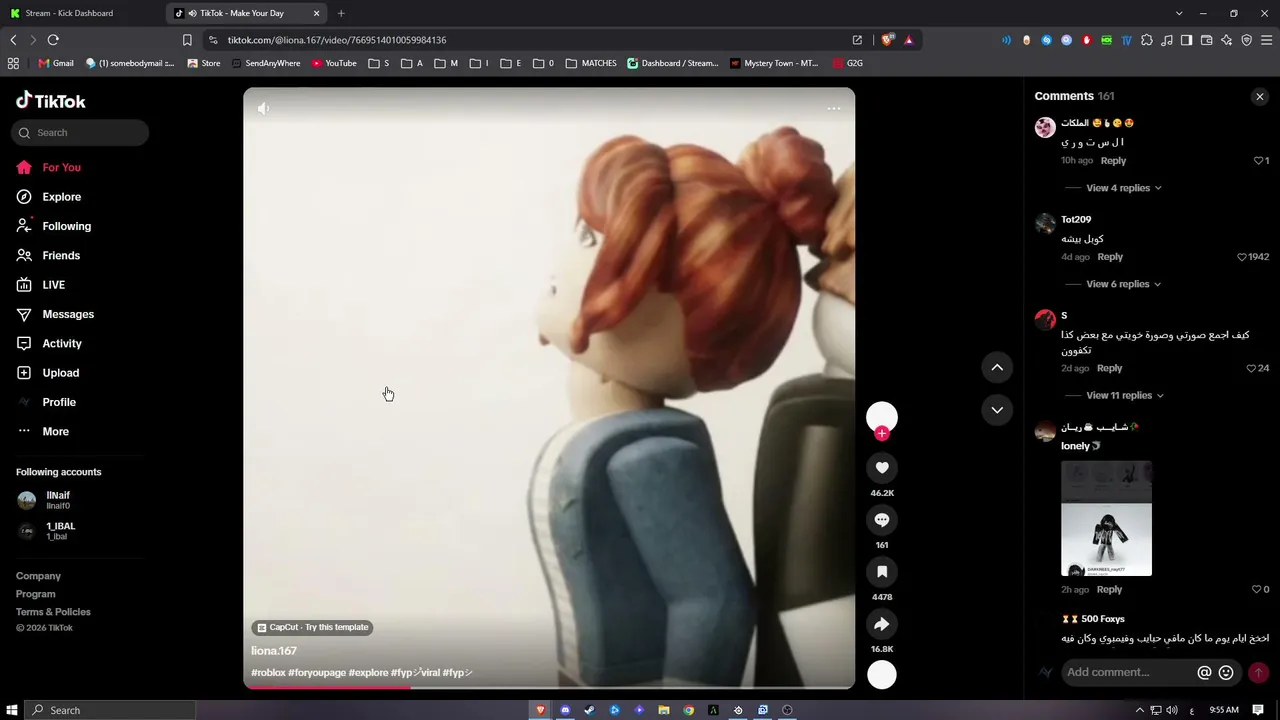Open Brave Wallet from the toolbar

coord(1206,40)
